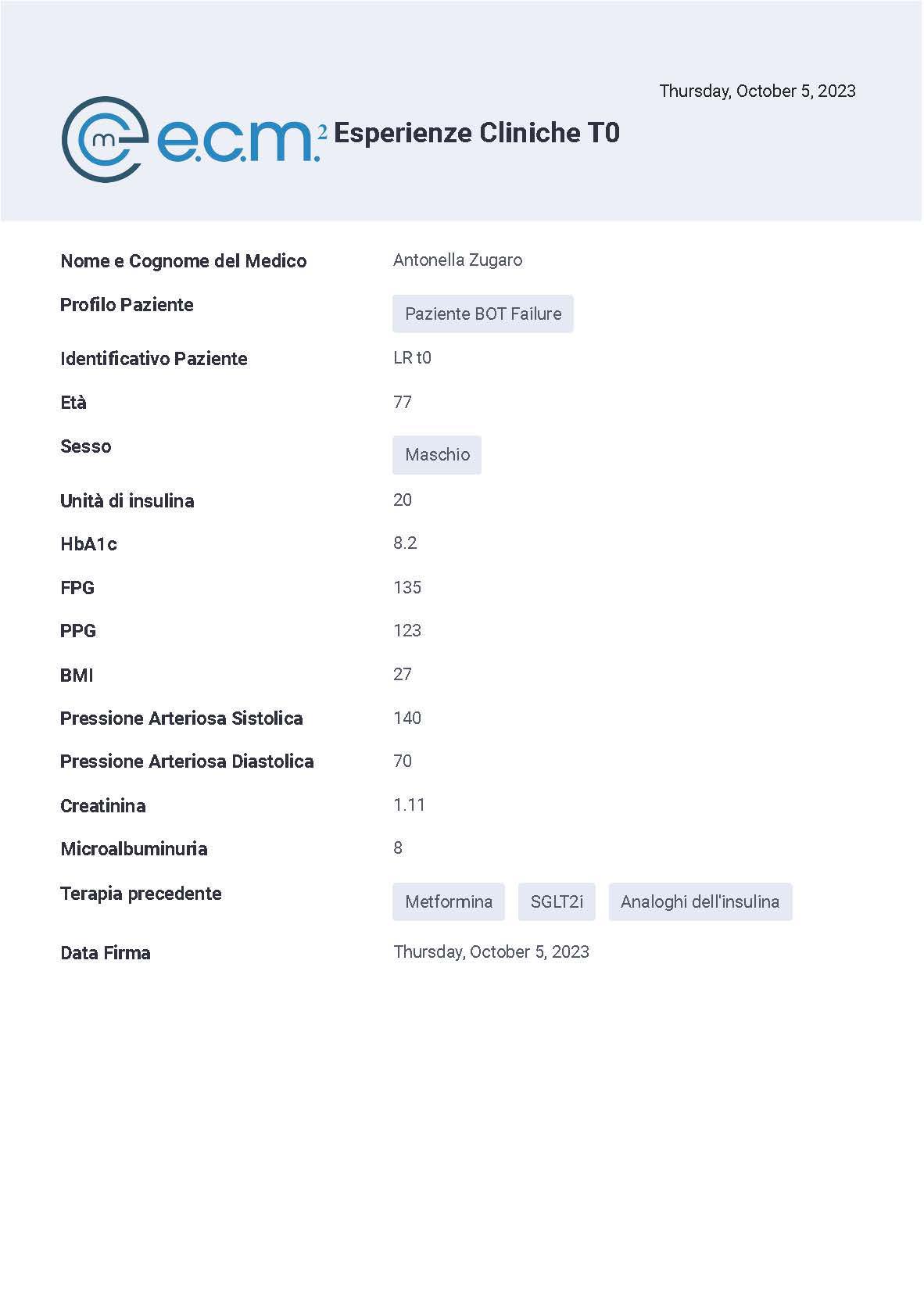Image resolution: width=924 pixels, height=1308 pixels.
Task: Click the systolic pressure value 140
Action: (407, 718)
